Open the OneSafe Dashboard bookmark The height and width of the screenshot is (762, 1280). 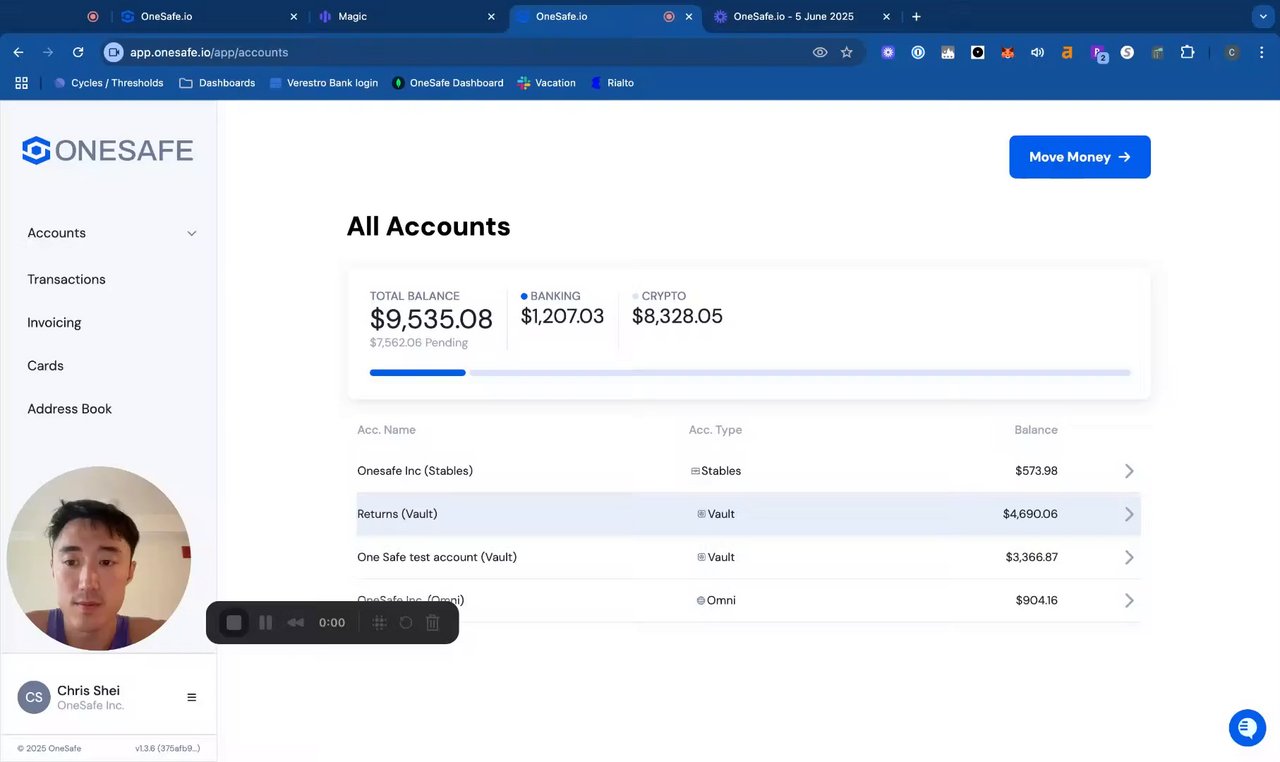(447, 83)
